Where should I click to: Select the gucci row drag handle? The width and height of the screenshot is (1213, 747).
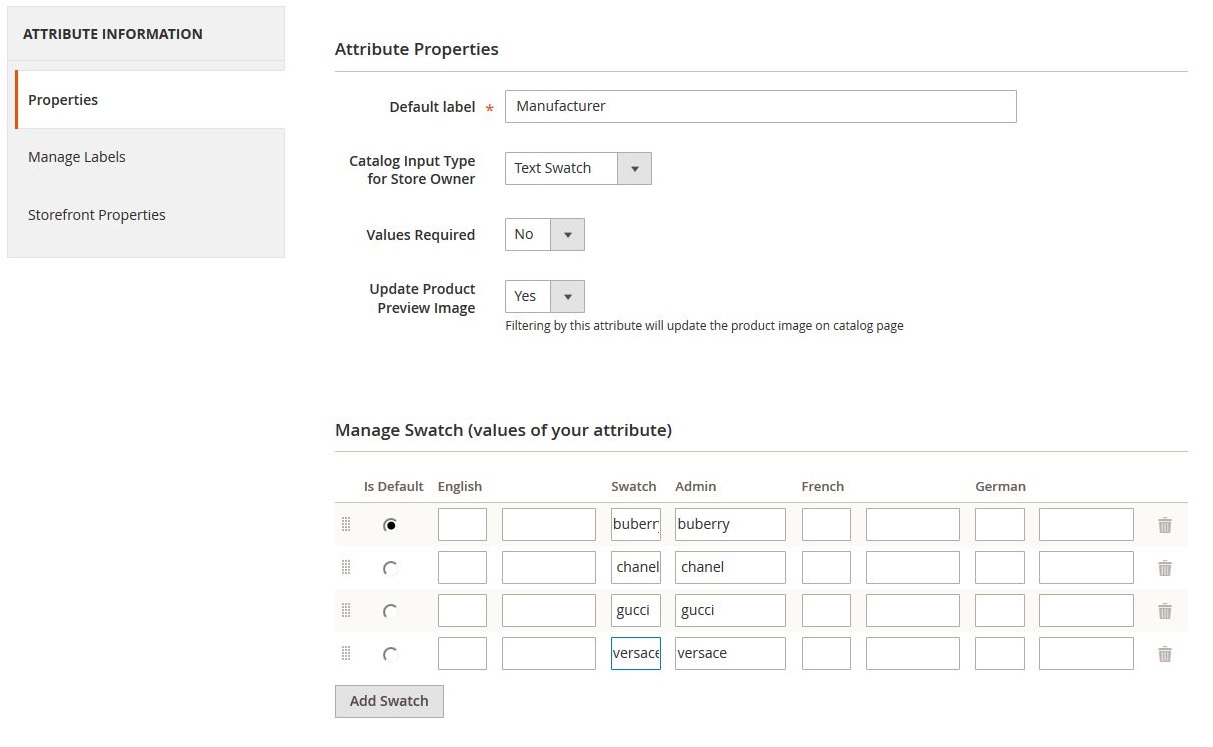pyautogui.click(x=346, y=610)
